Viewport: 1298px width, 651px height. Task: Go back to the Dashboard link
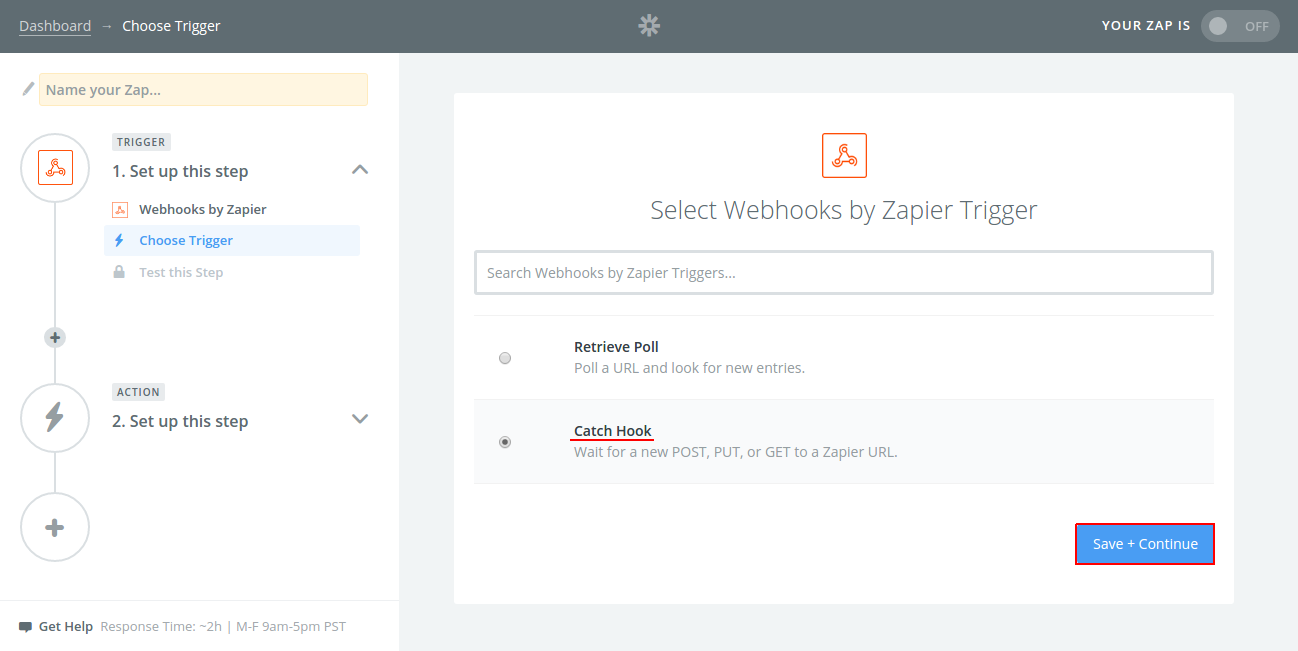(55, 26)
